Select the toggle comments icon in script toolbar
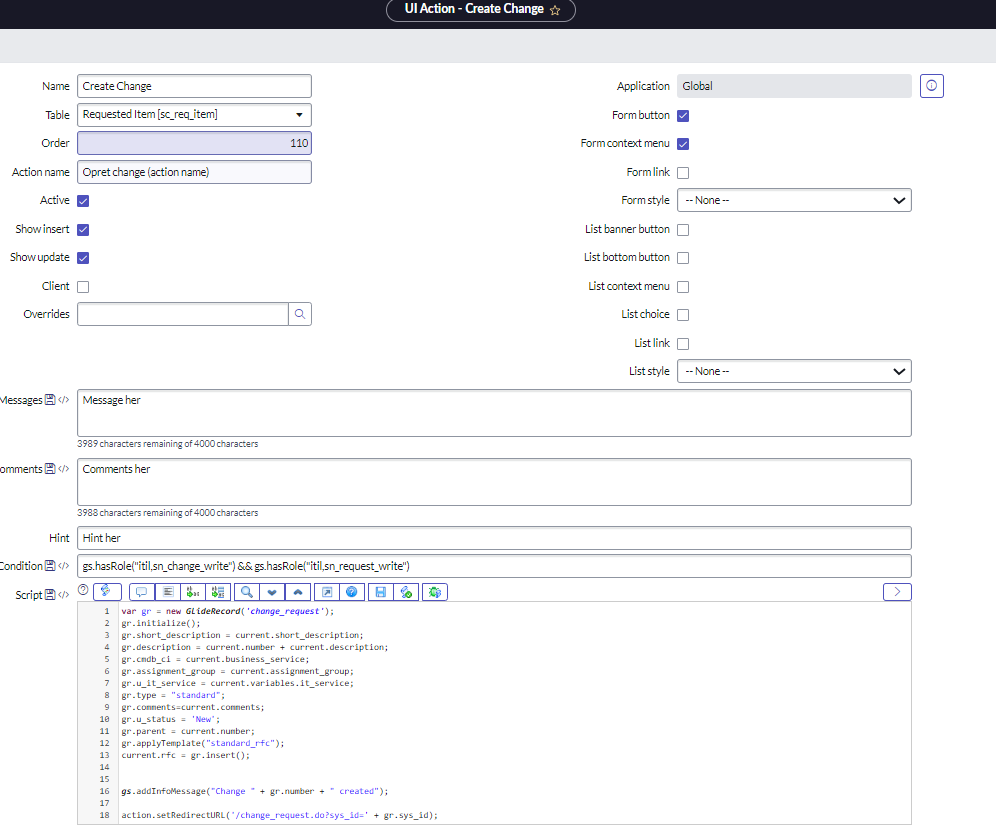This screenshot has height=830, width=996. [141, 591]
